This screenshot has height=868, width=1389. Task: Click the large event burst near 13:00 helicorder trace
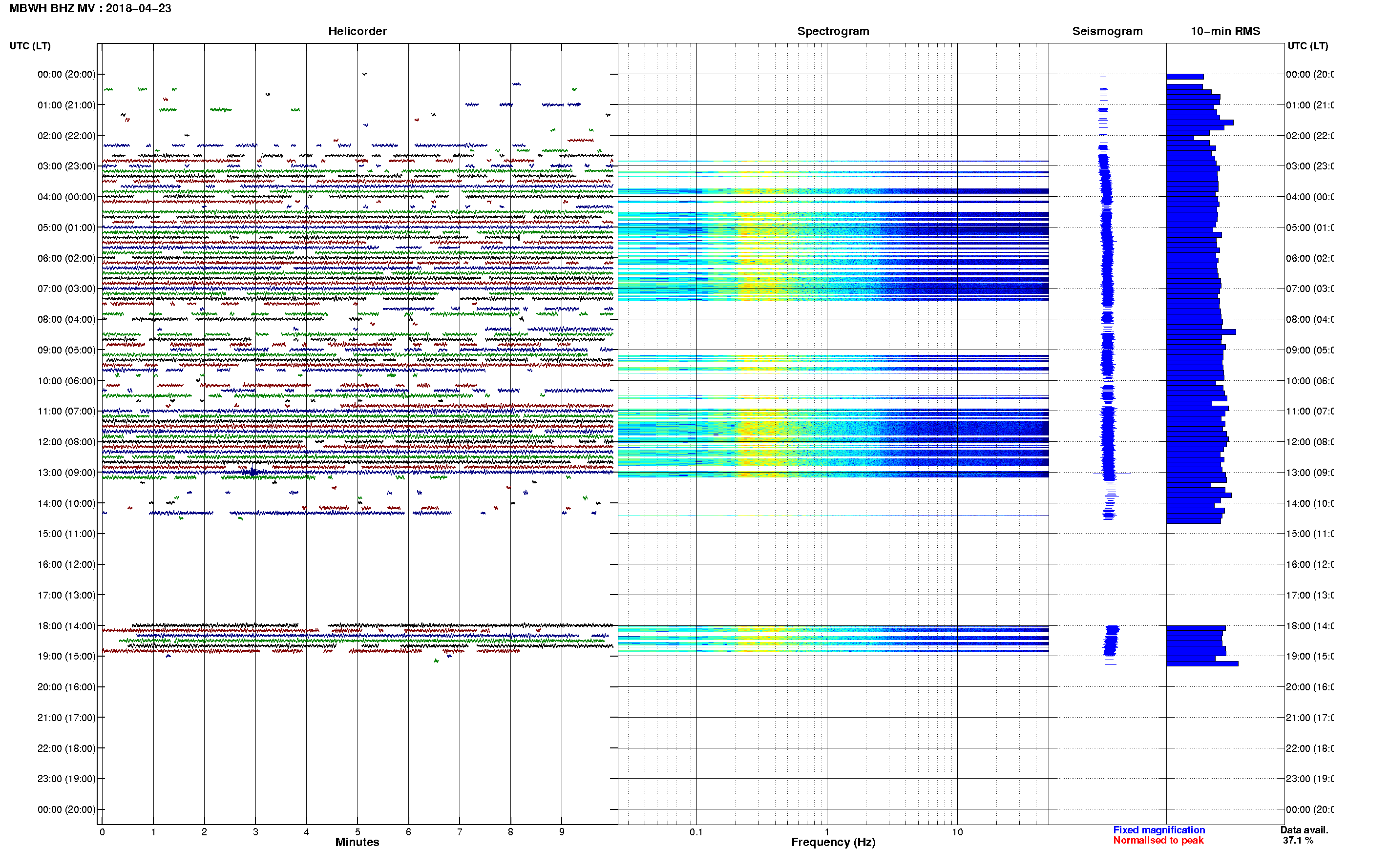(252, 472)
